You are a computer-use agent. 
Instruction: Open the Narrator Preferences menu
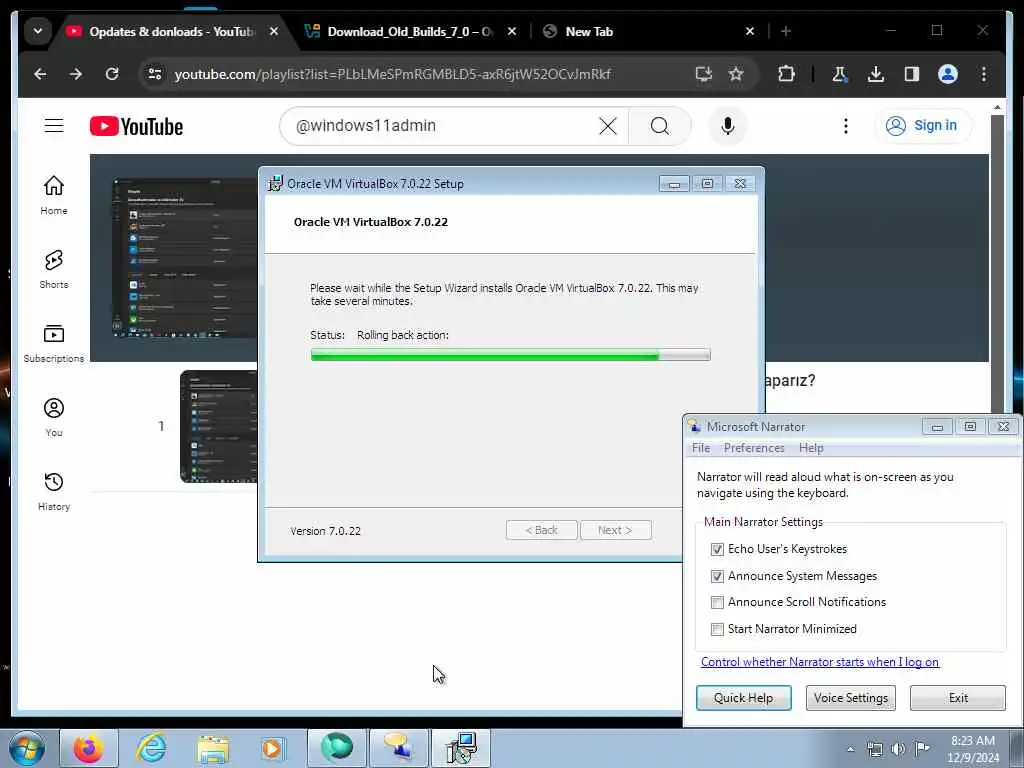pos(754,448)
